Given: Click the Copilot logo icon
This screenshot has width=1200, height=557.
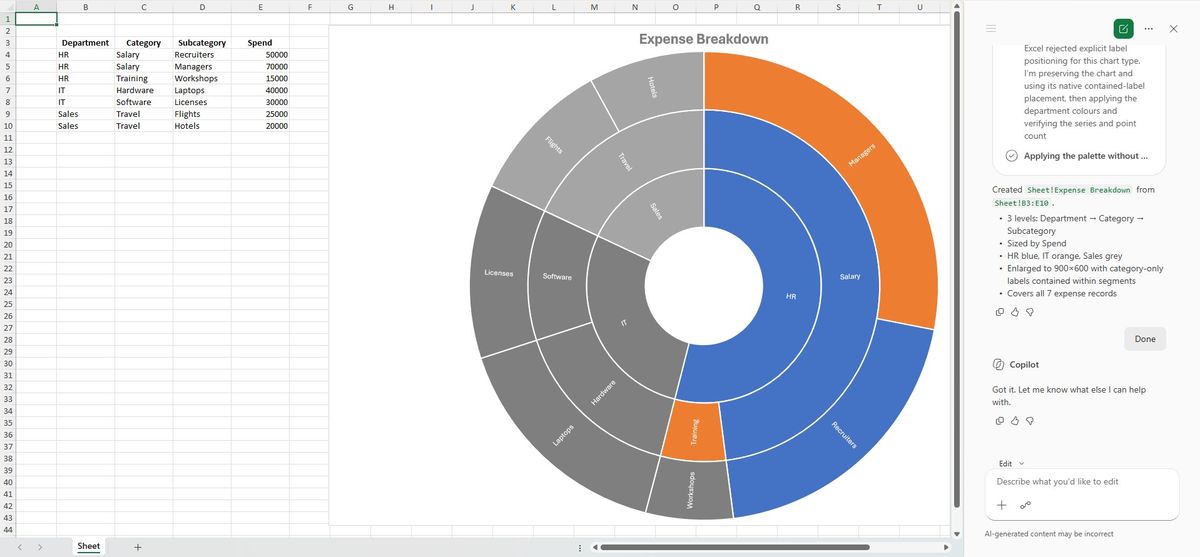Looking at the screenshot, I should pyautogui.click(x=998, y=365).
